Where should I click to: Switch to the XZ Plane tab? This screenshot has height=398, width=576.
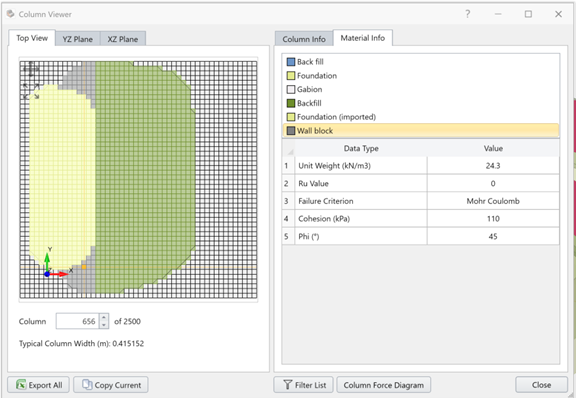(x=123, y=39)
